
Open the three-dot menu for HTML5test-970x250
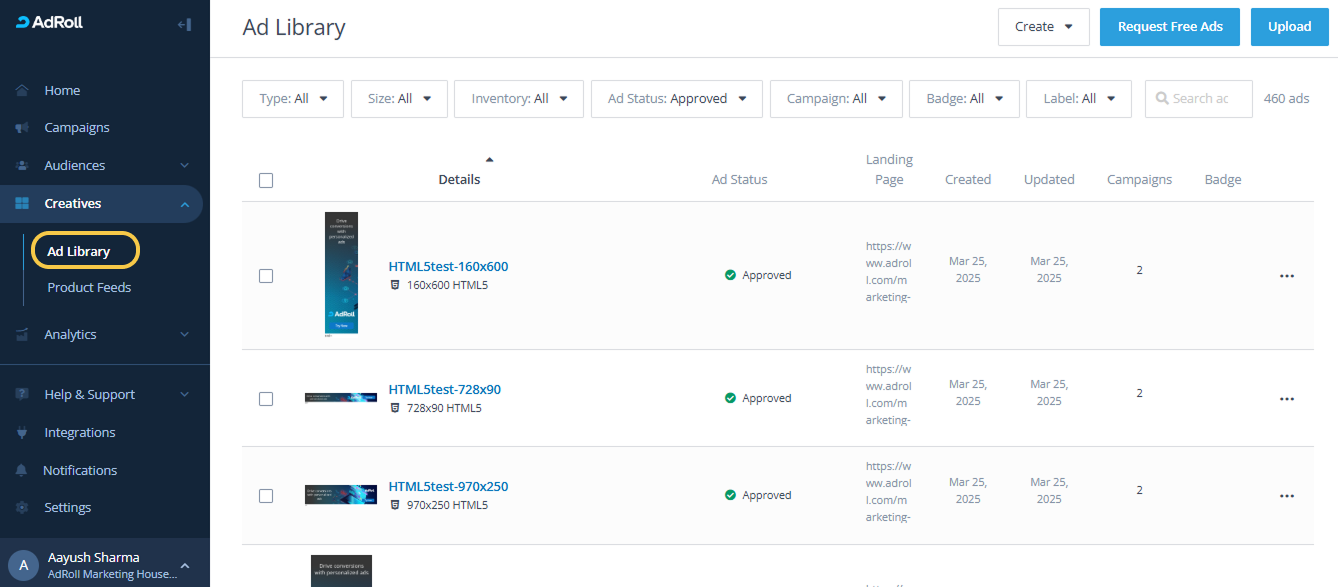[x=1286, y=496]
